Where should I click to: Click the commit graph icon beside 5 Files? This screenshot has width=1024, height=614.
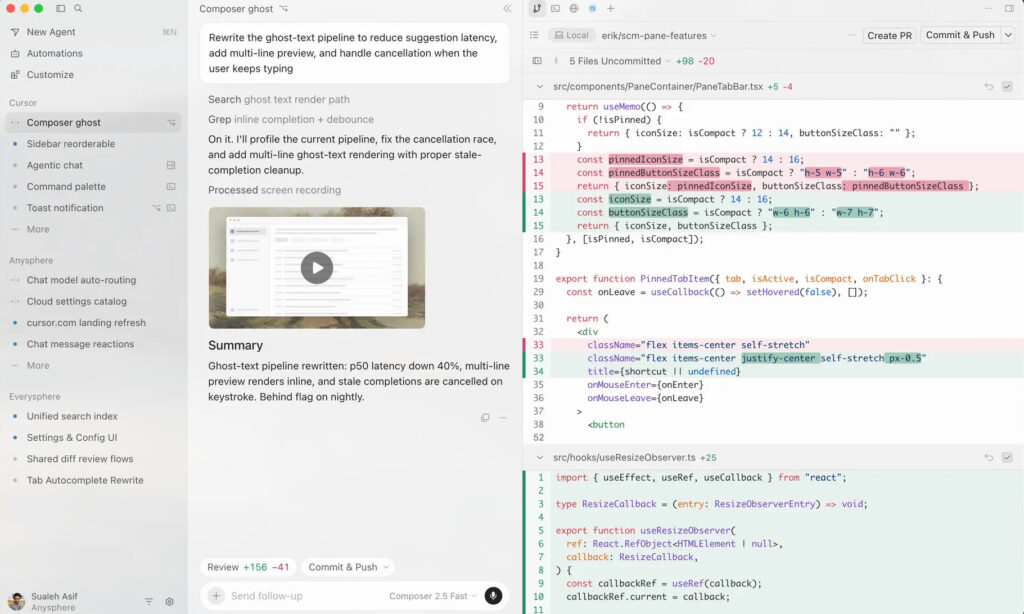coord(556,61)
